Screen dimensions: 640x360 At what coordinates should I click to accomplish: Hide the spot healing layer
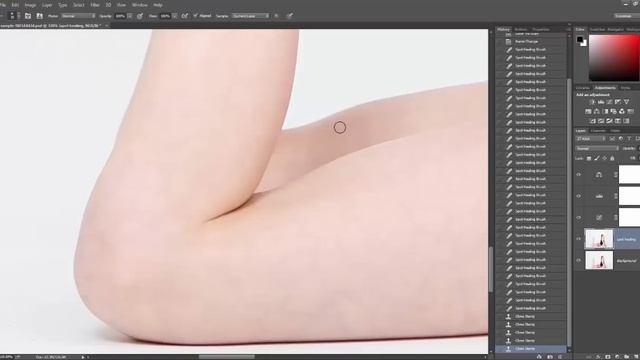click(x=578, y=239)
